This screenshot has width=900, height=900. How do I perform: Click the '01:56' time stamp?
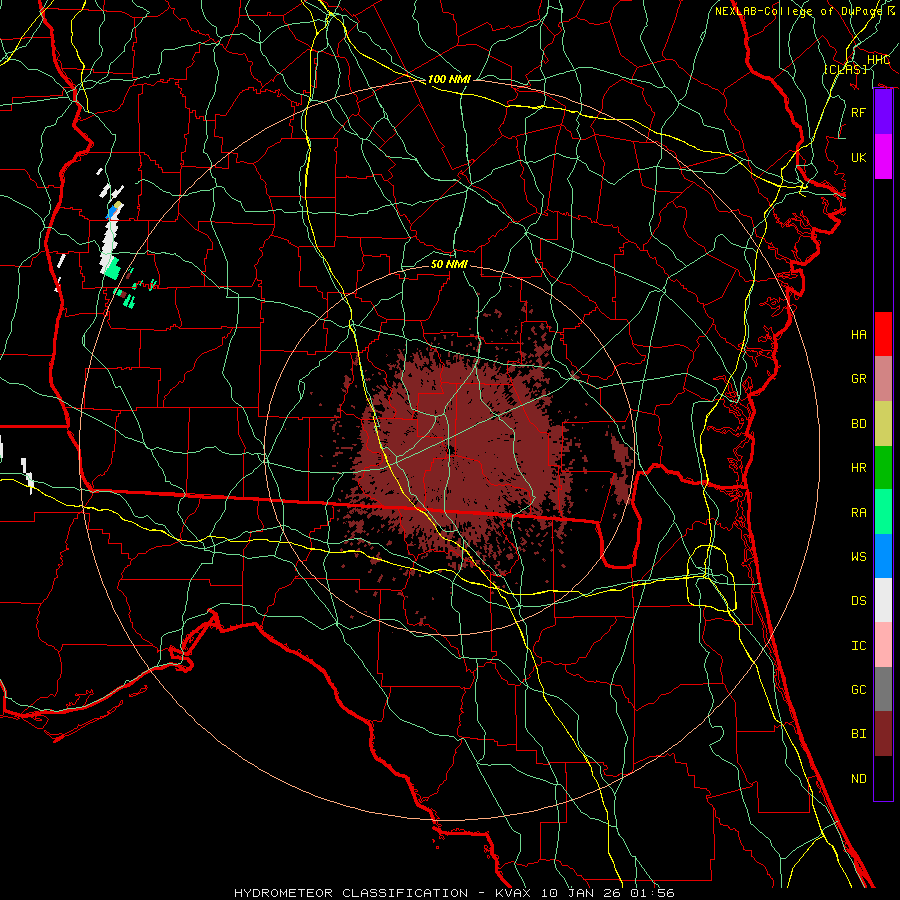[652, 893]
